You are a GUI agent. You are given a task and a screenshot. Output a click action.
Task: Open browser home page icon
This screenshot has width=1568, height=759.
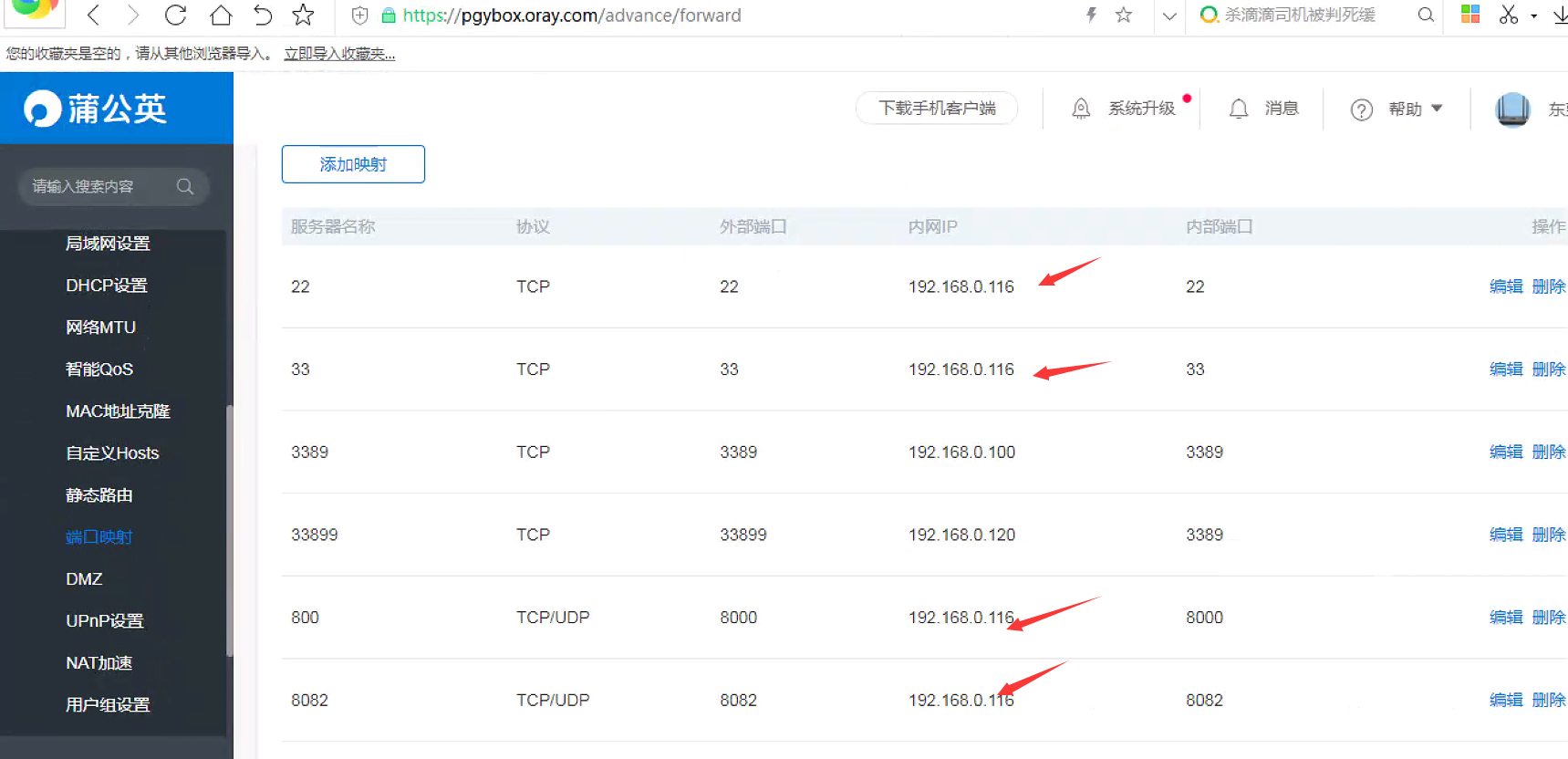coord(220,15)
